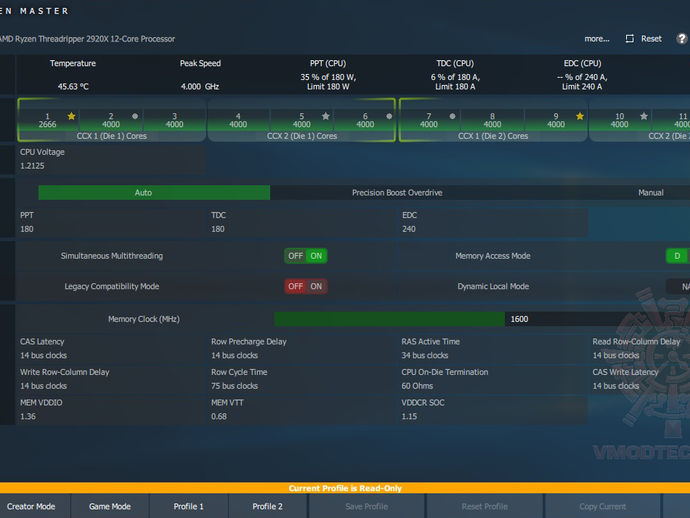Switch to Manual control mode
The image size is (690, 518).
(651, 193)
